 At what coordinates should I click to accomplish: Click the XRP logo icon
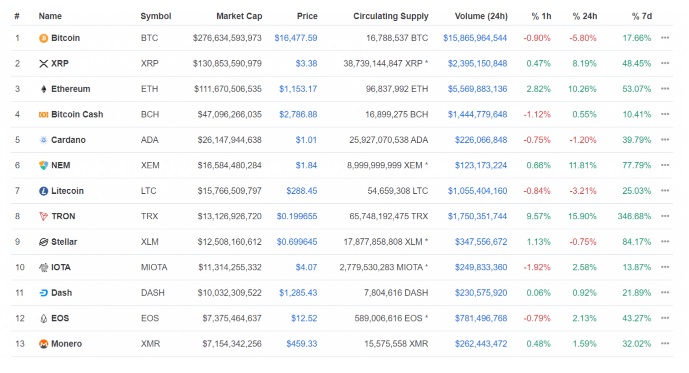tap(43, 64)
